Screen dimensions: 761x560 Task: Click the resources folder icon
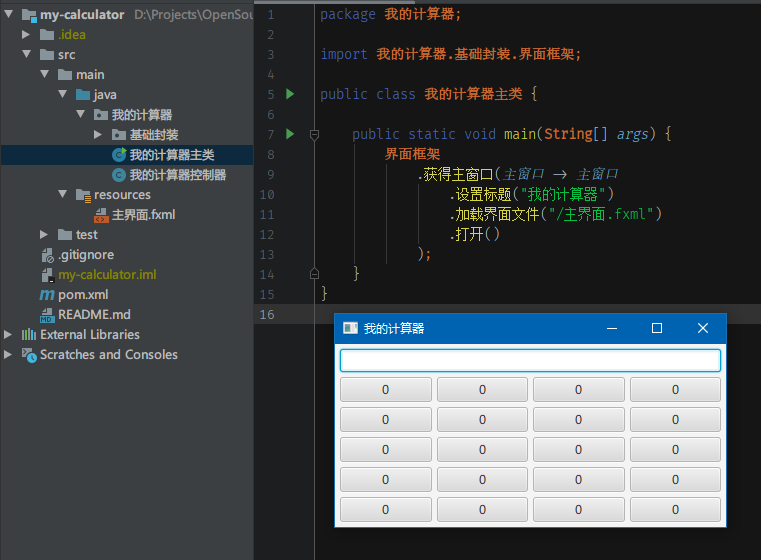83,195
